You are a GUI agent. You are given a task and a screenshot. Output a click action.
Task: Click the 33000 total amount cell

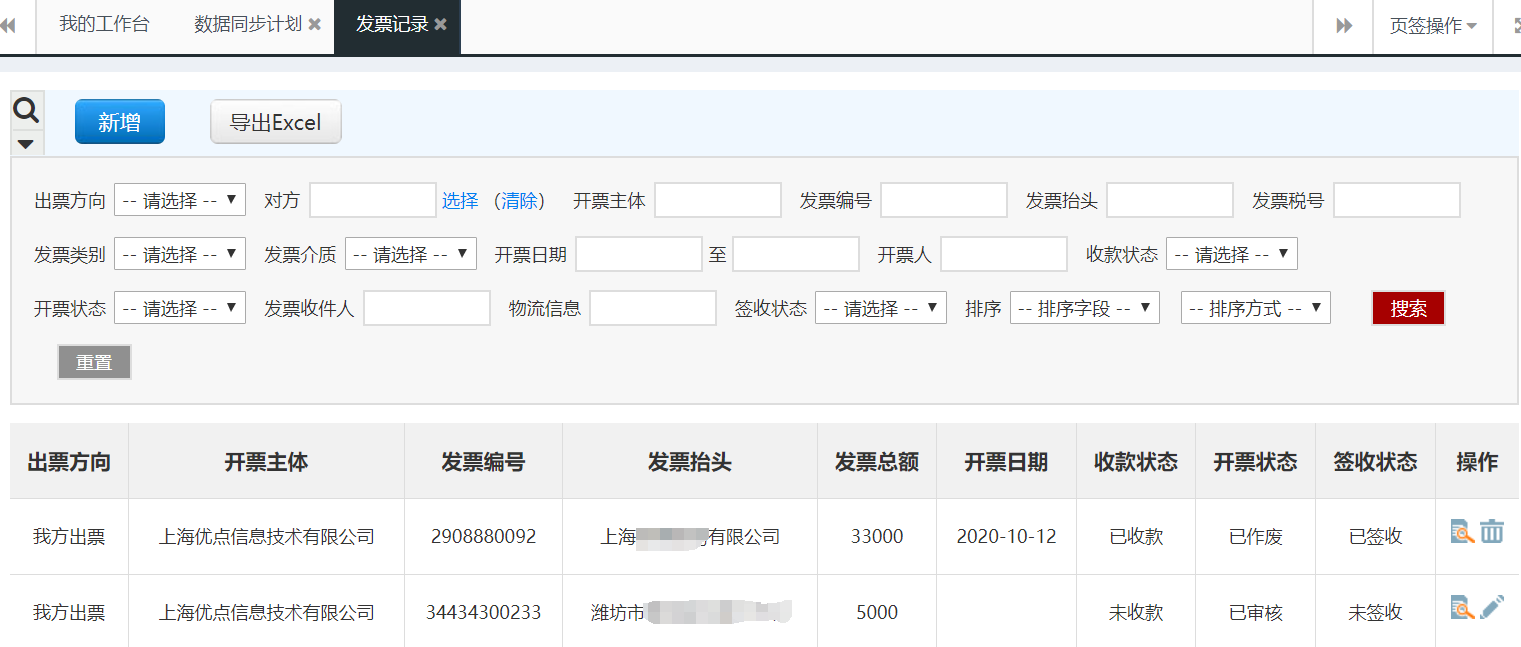click(877, 536)
